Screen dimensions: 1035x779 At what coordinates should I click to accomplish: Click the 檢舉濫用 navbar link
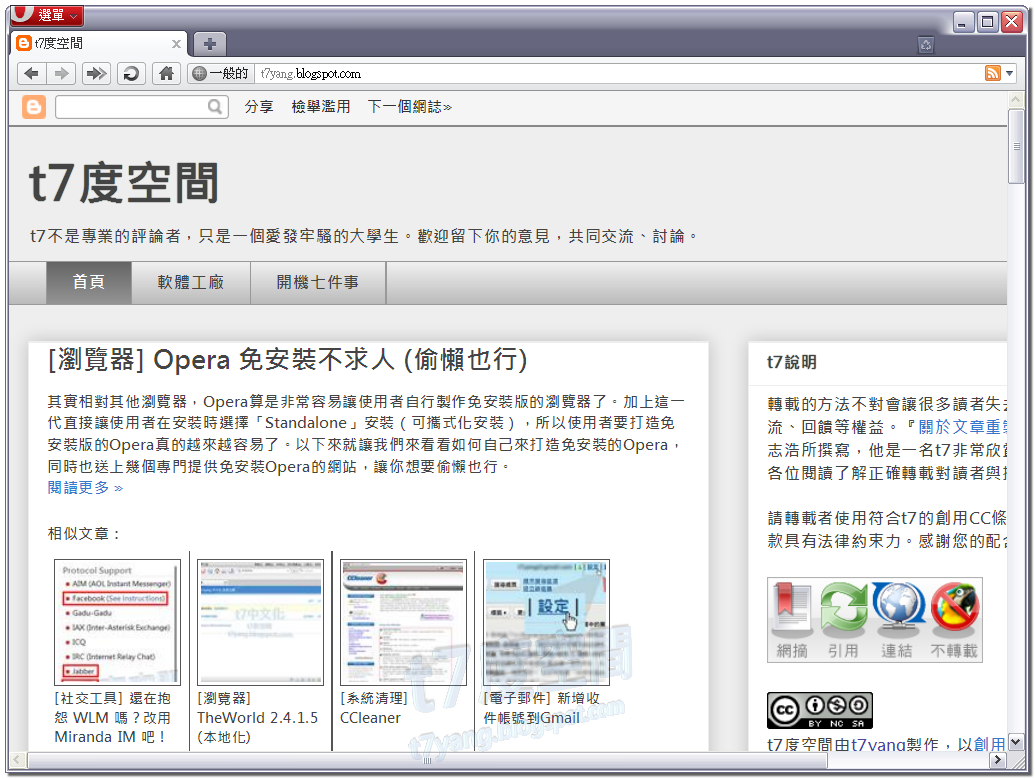321,106
